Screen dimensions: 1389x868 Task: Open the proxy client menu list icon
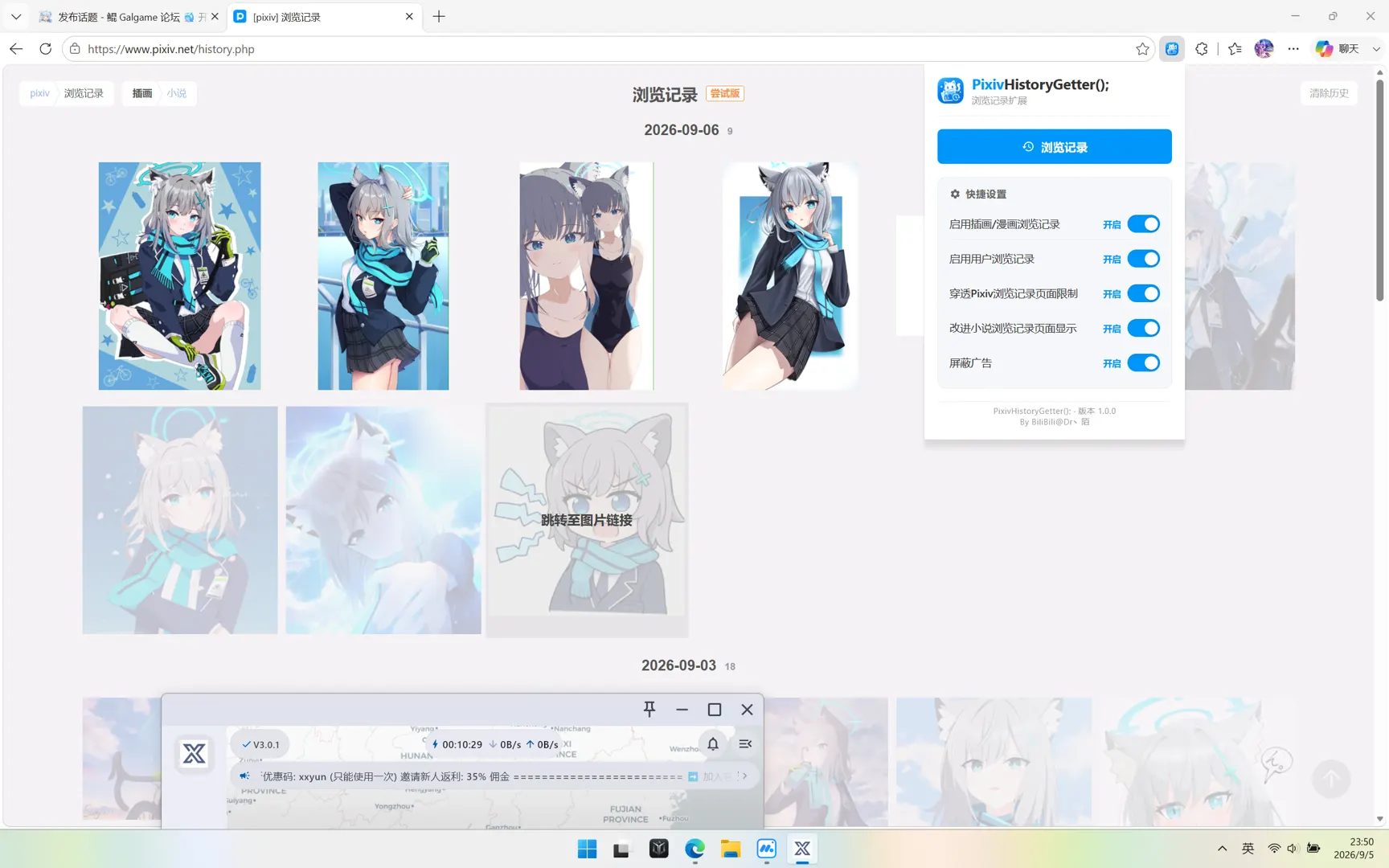point(745,744)
